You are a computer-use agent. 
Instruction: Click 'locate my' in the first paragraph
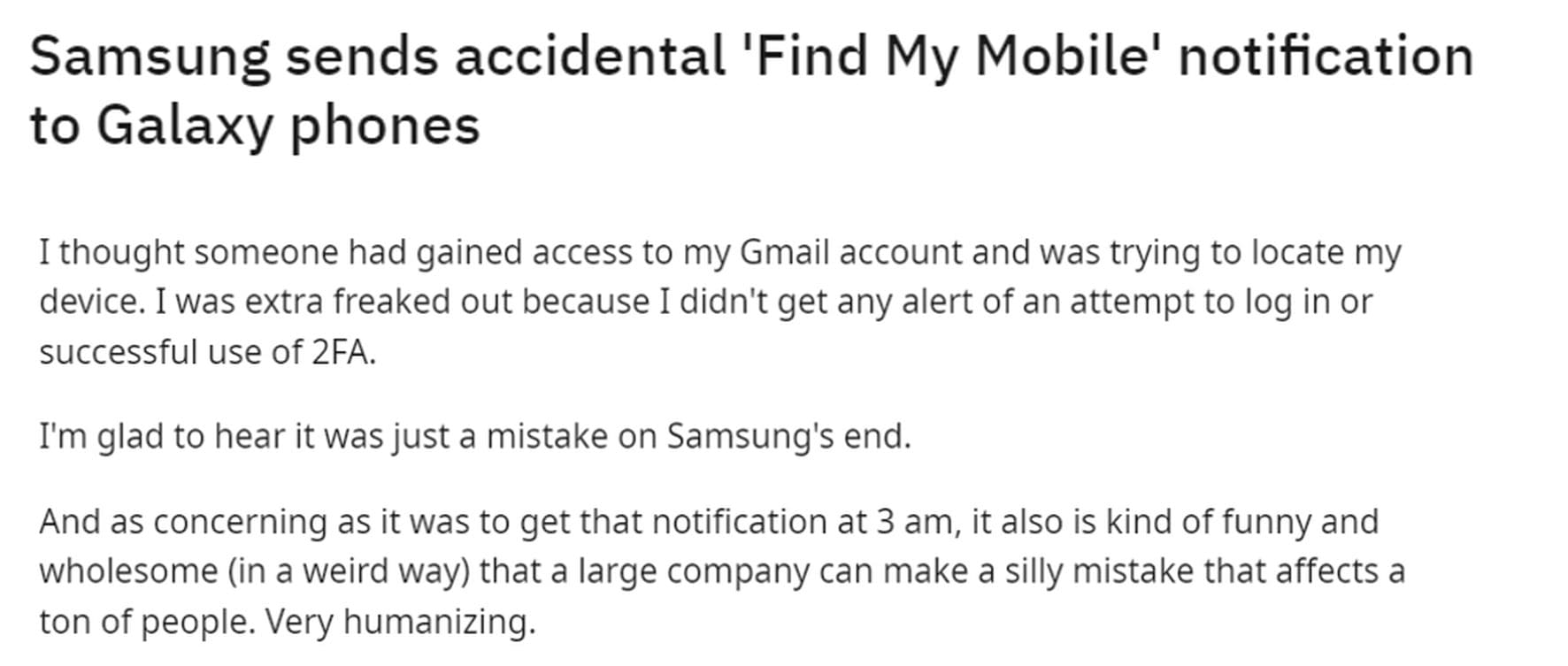[x=1326, y=252]
